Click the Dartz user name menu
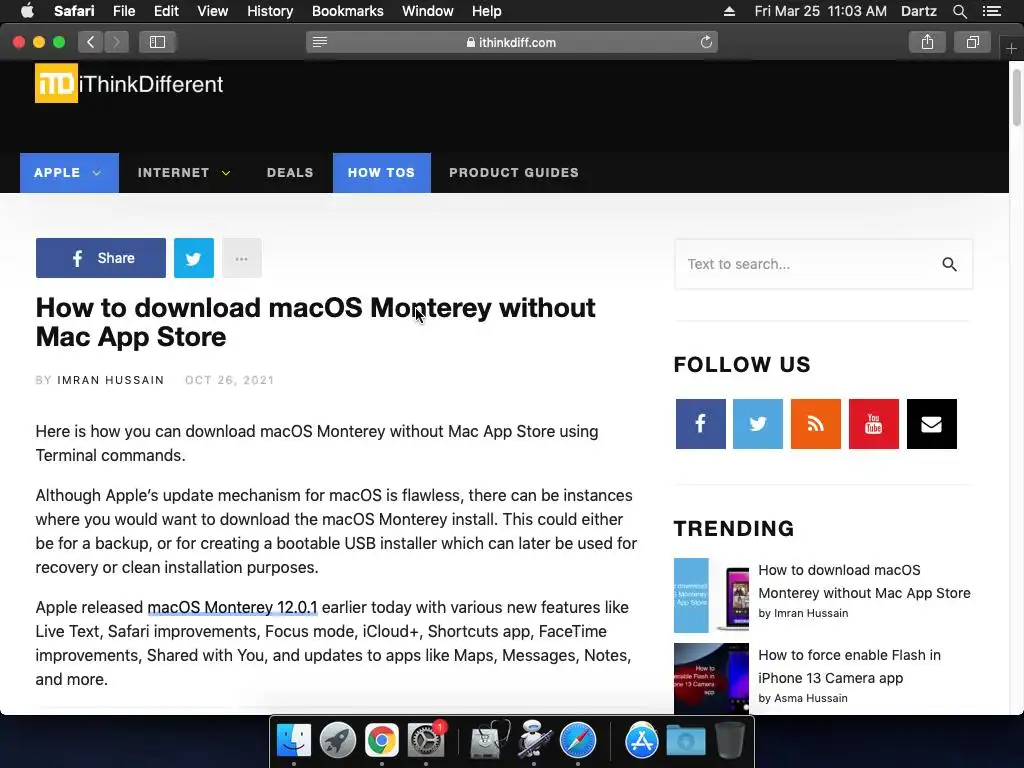Image resolution: width=1024 pixels, height=768 pixels. pos(919,11)
